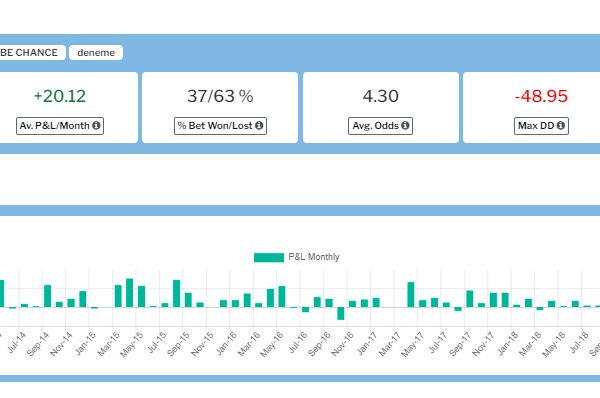
Task: Click the -48.95 max drawdown value
Action: (541, 96)
